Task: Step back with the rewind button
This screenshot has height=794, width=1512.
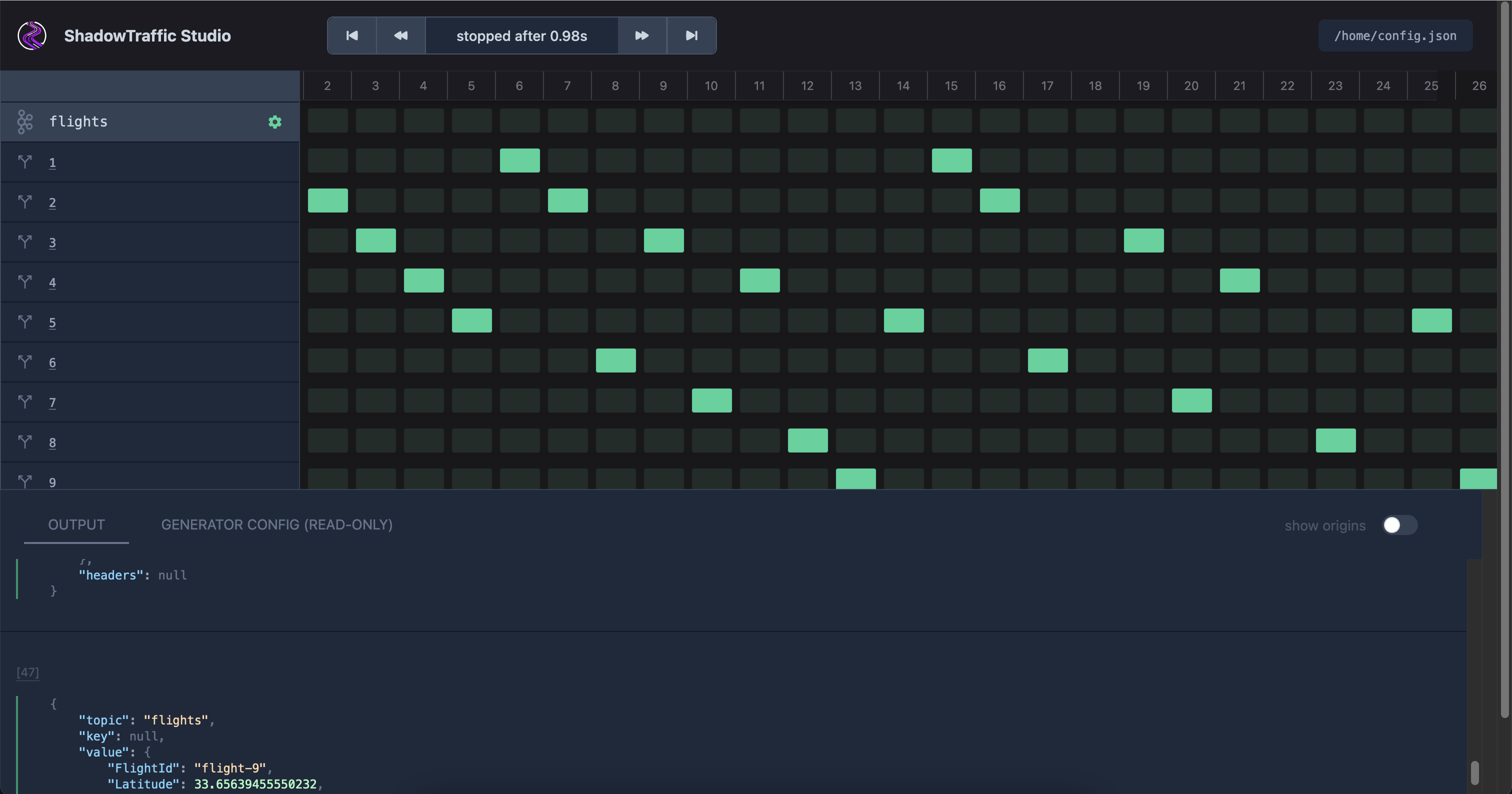Action: point(401,36)
